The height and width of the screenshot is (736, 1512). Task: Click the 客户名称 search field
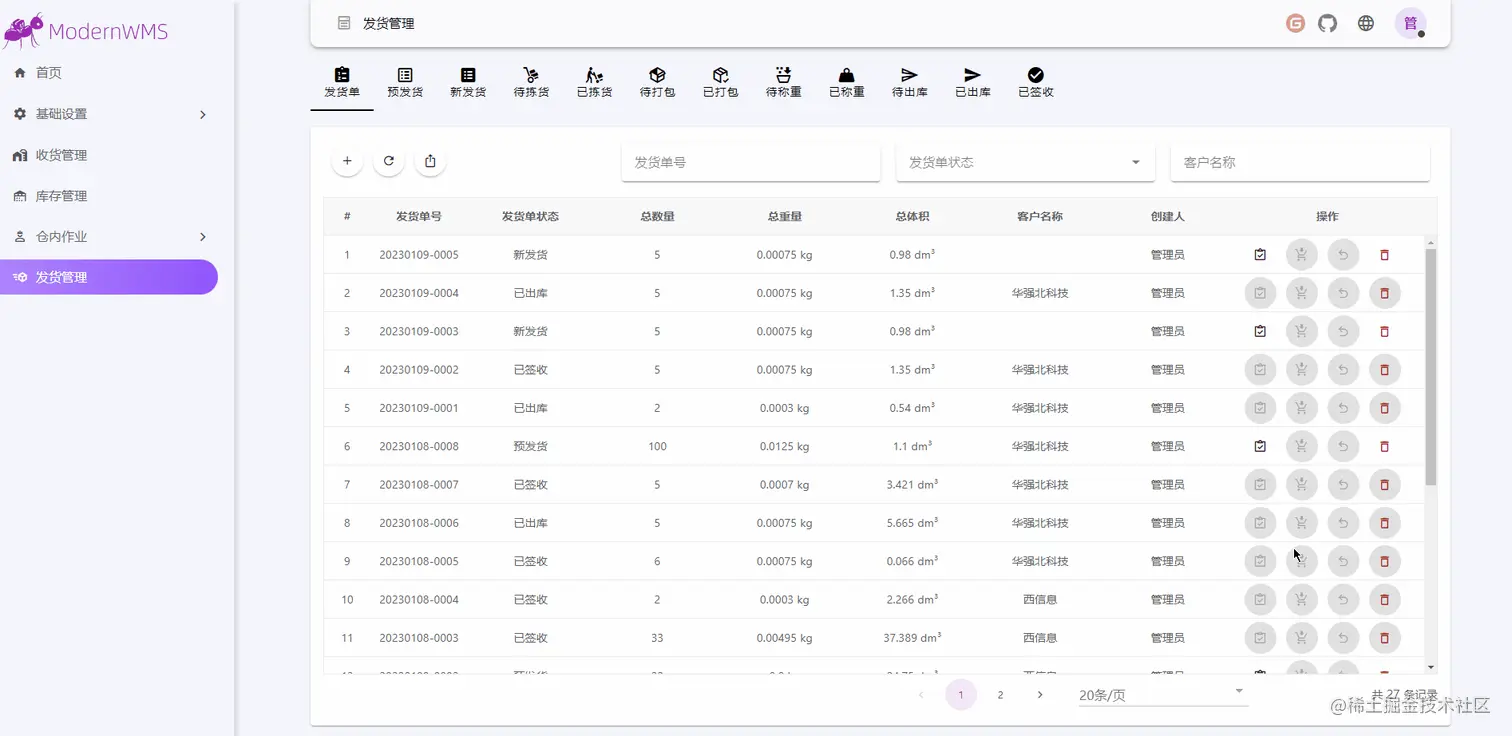click(x=1300, y=162)
